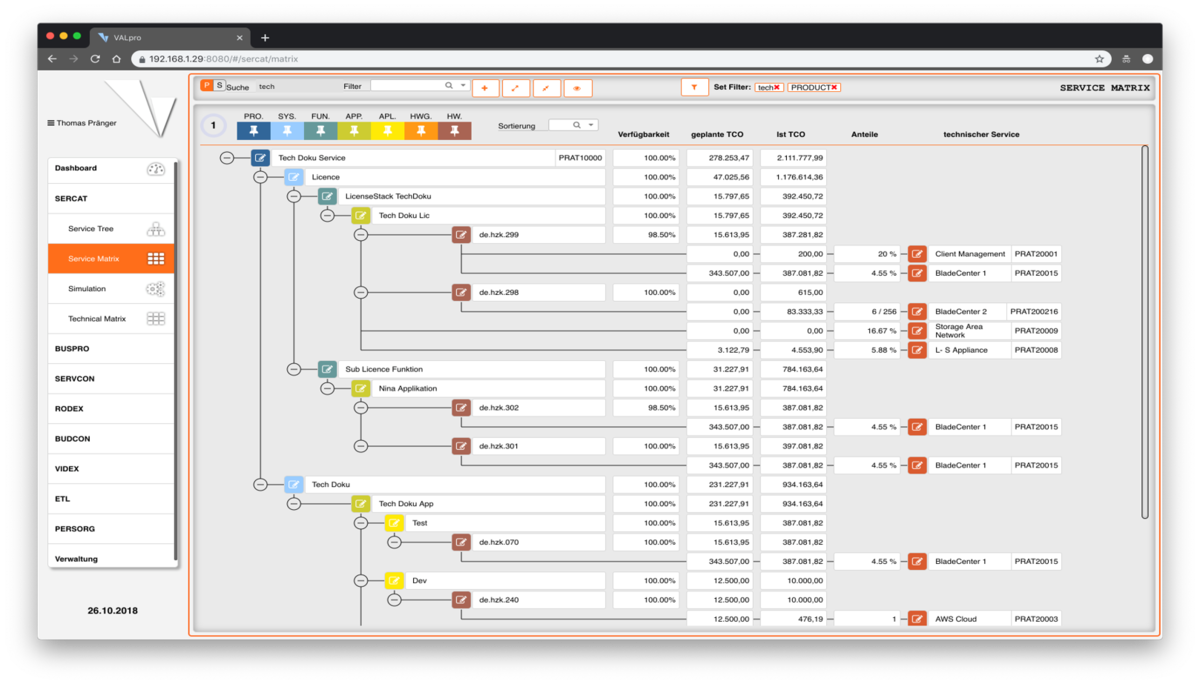Edit LicenseStack TechDoku via teal icon
This screenshot has width=1200, height=684.
click(327, 196)
